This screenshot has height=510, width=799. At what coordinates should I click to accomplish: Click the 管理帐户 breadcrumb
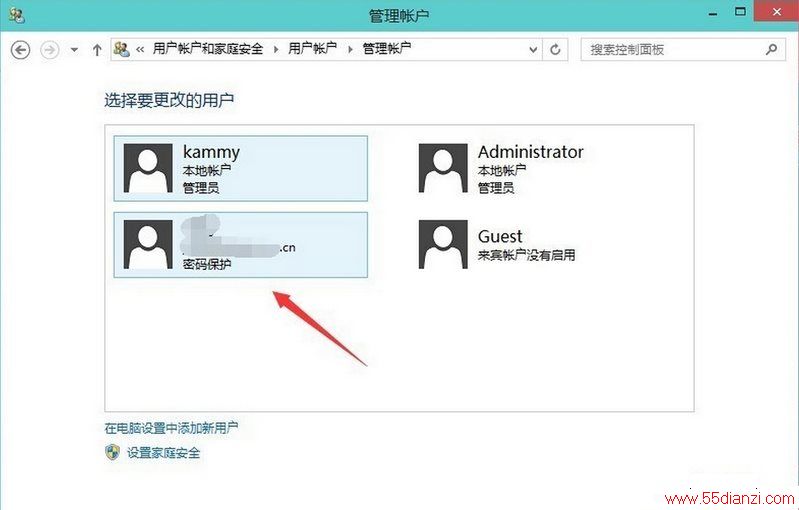coord(387,48)
